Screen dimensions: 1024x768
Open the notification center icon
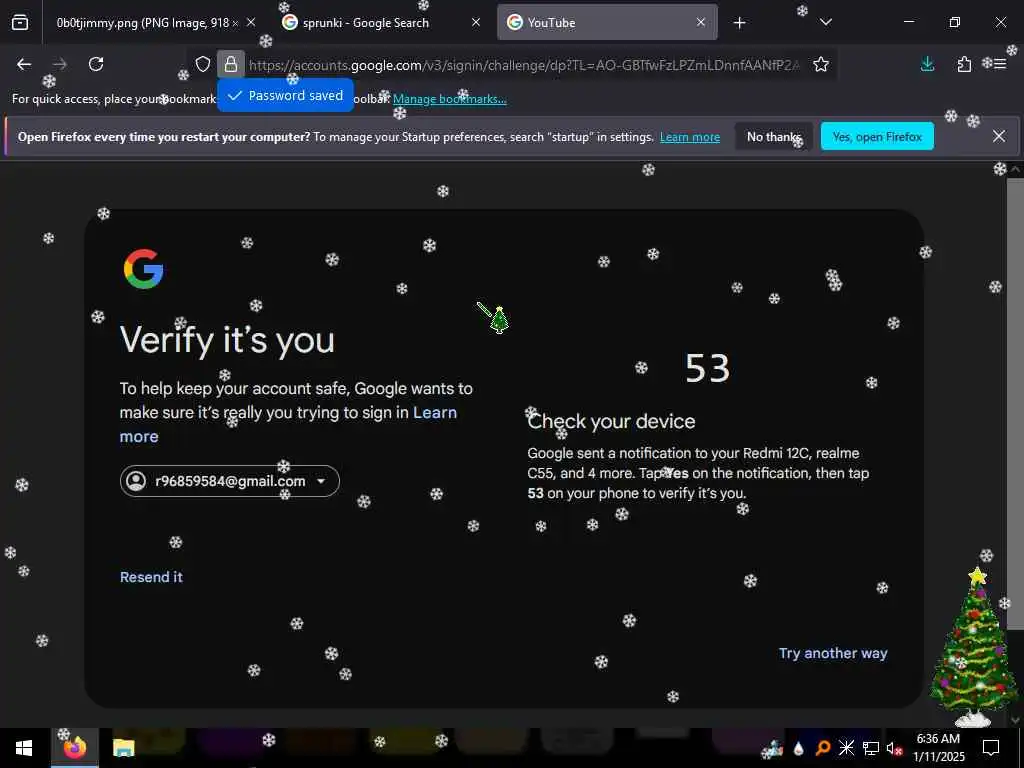click(991, 748)
